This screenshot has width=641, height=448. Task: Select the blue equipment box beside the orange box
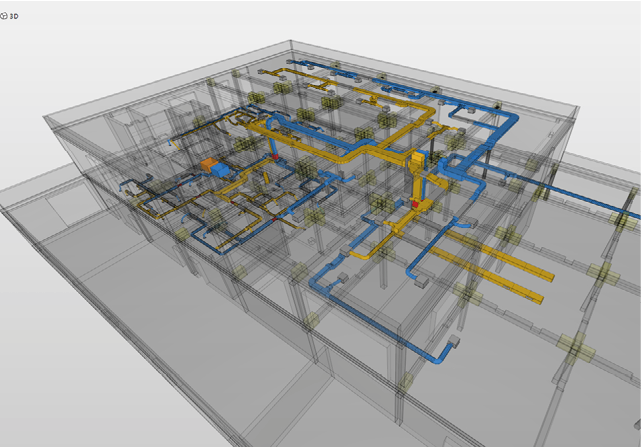221,169
